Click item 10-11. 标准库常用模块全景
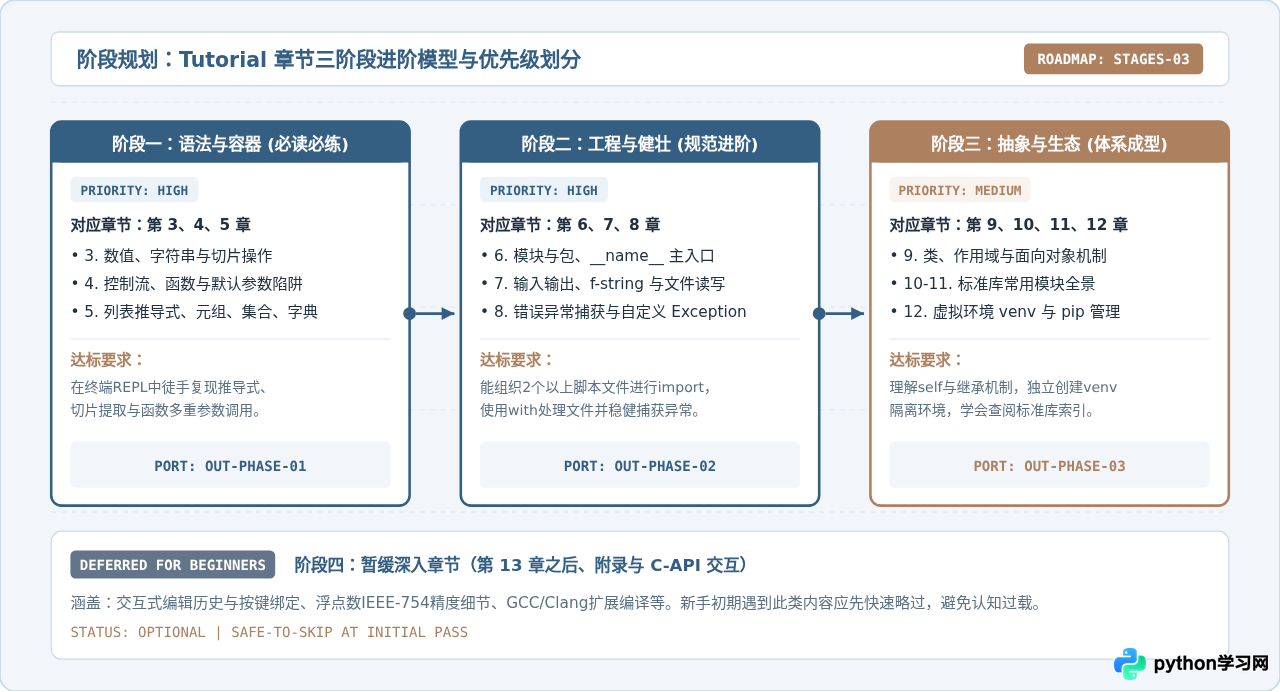This screenshot has width=1280, height=692. pyautogui.click(x=993, y=284)
